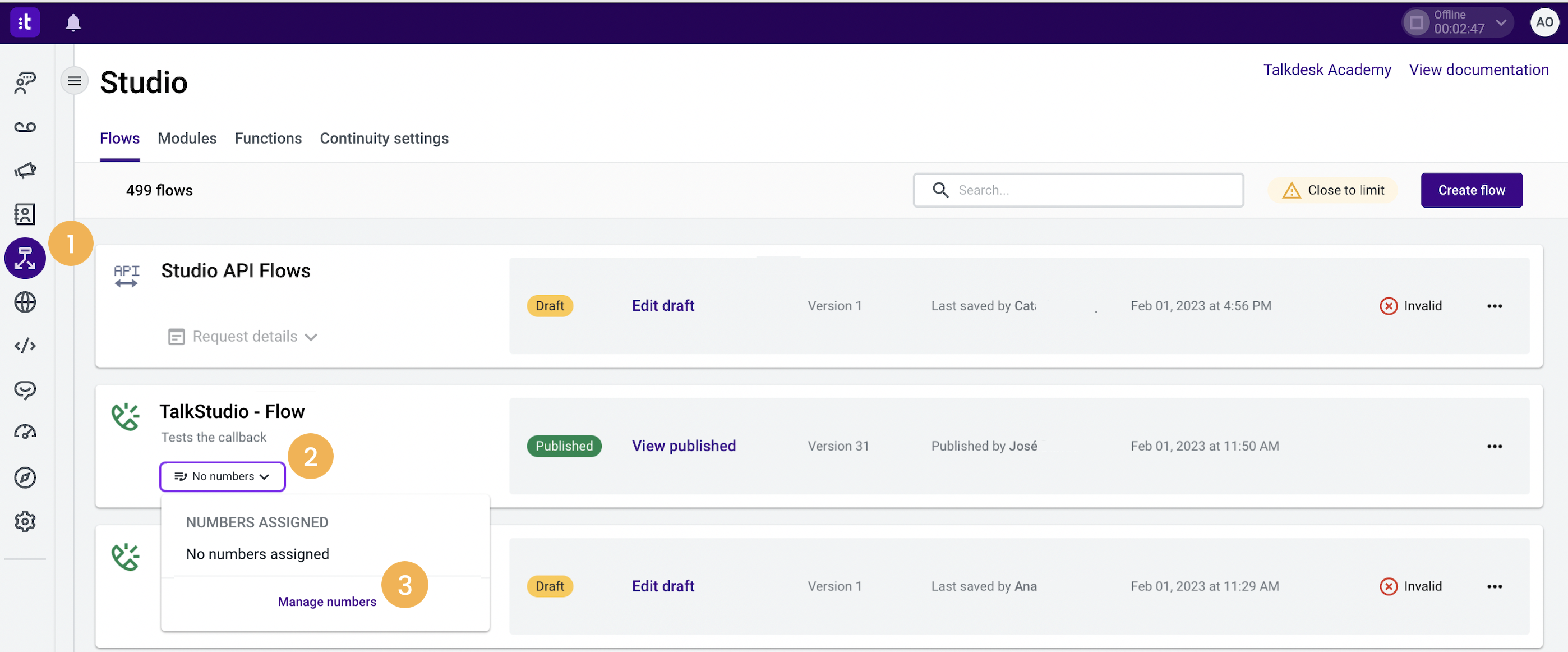Viewport: 1568px width, 652px height.
Task: Expand the Offline status dropdown
Action: [x=1501, y=22]
